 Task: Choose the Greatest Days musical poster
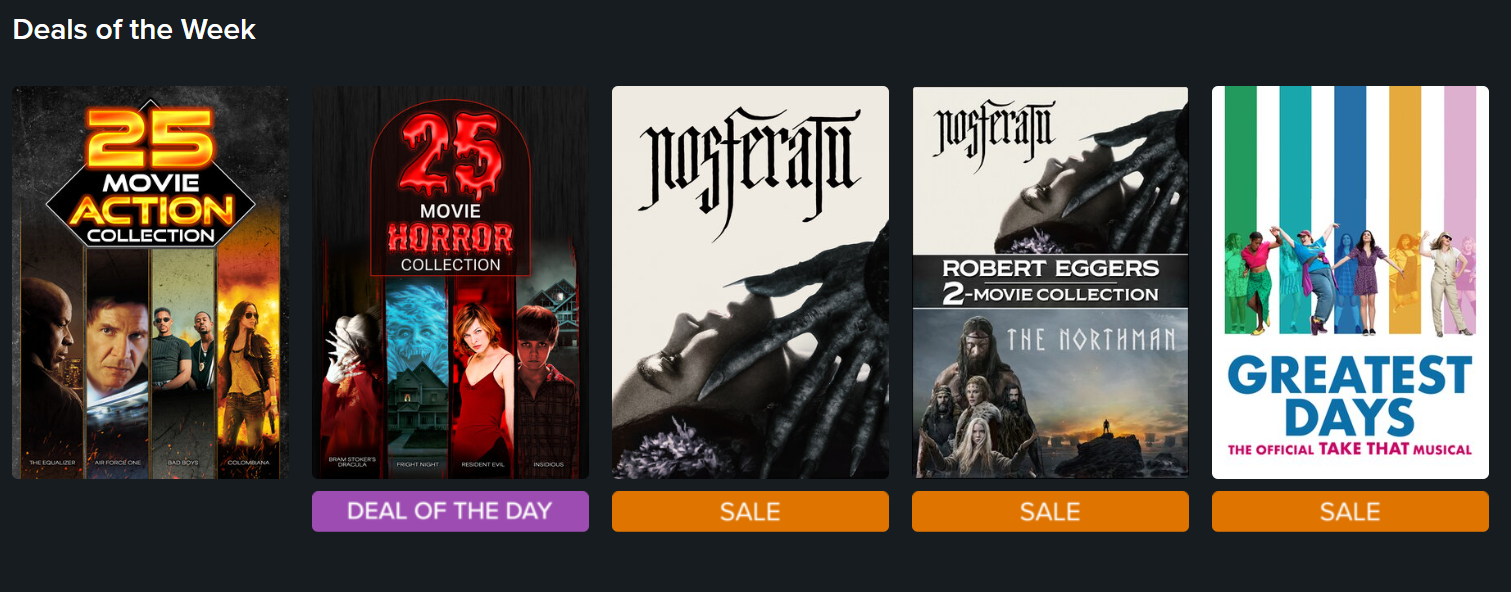tap(1350, 282)
